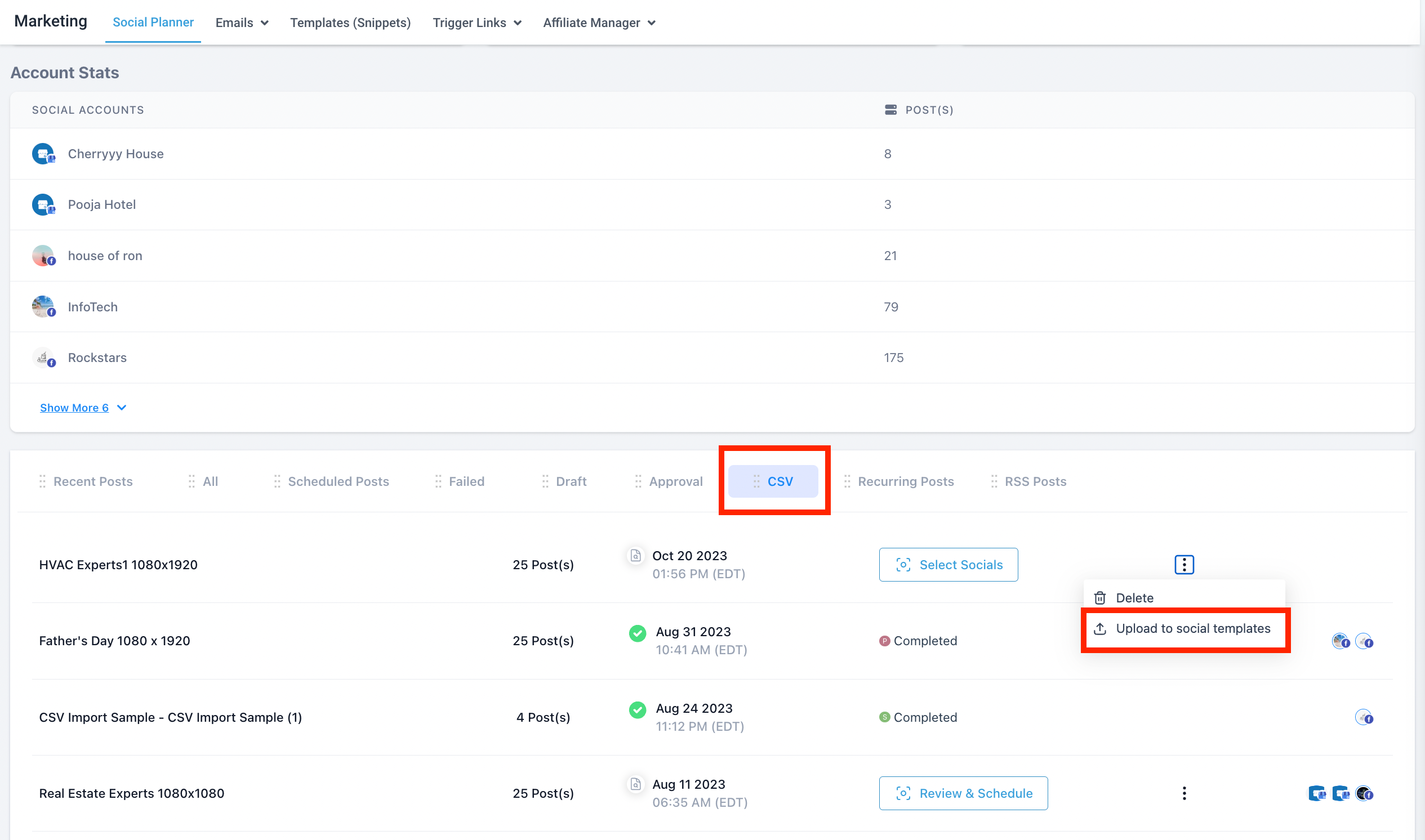Click CSV Import Sample row title
Image resolution: width=1425 pixels, height=840 pixels.
point(171,717)
